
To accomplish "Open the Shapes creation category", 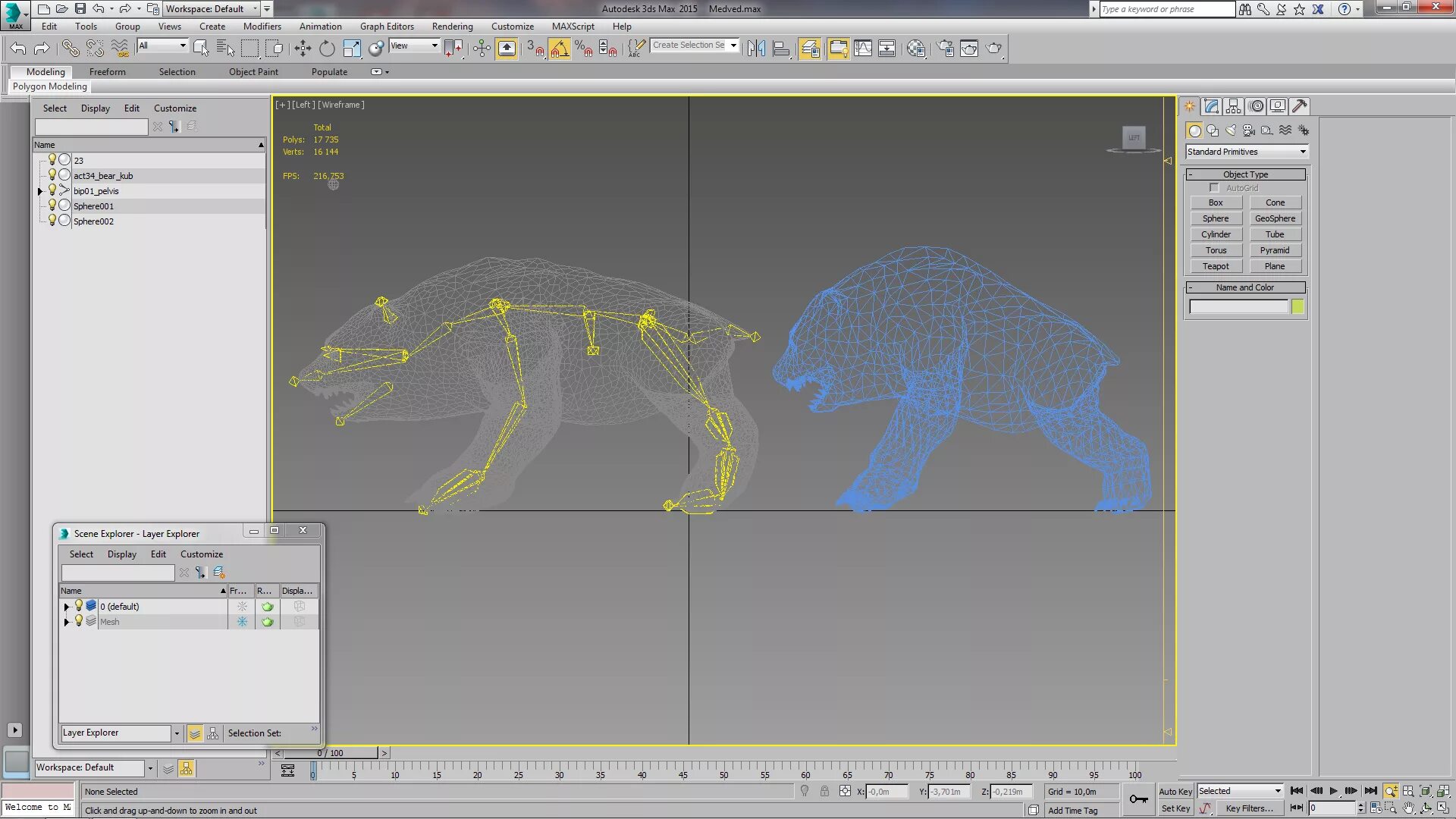I will pos(1213,130).
